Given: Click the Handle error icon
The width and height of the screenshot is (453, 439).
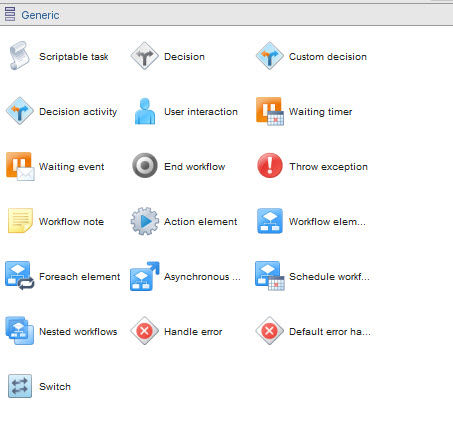Looking at the screenshot, I should pos(144,330).
